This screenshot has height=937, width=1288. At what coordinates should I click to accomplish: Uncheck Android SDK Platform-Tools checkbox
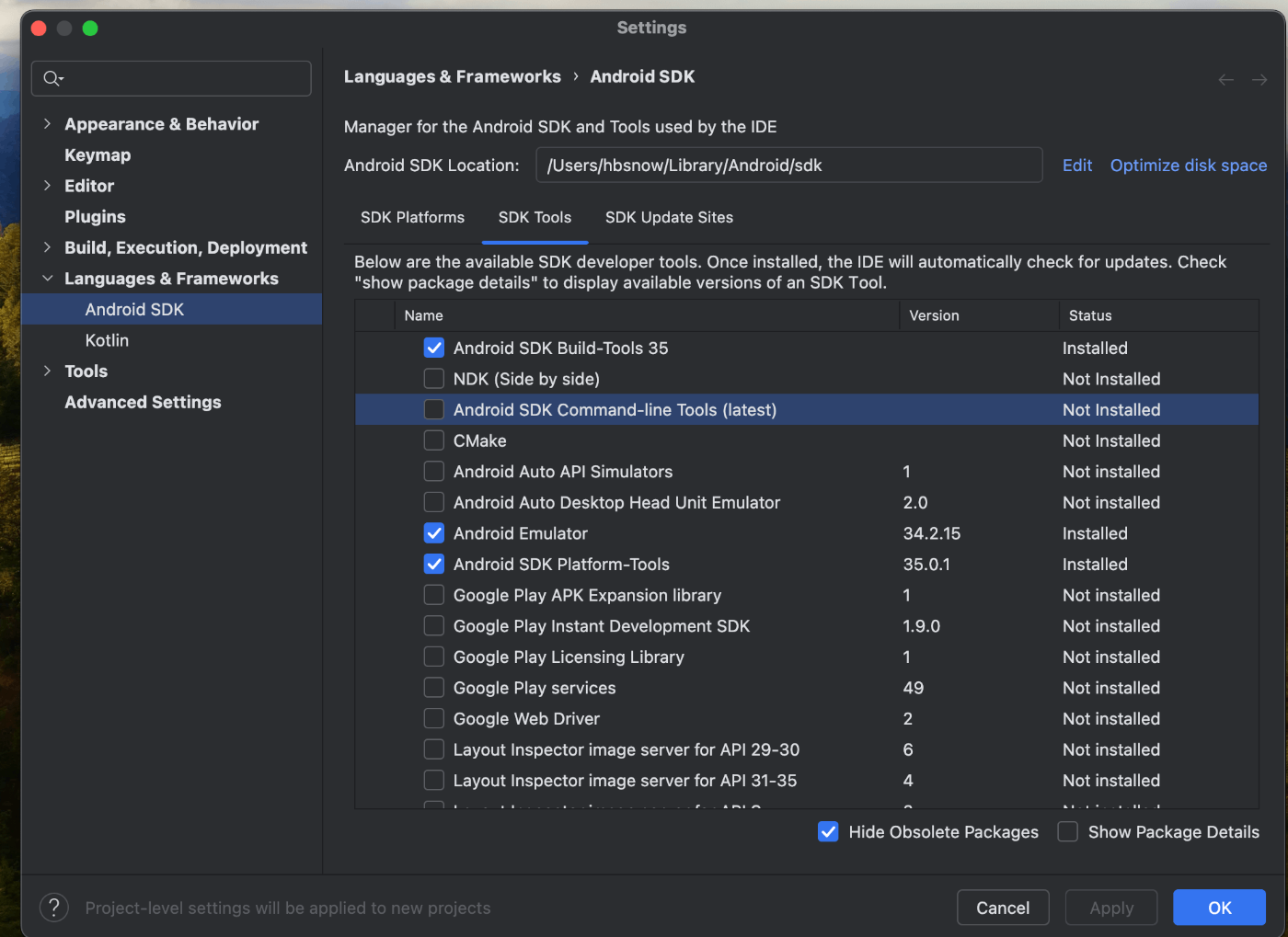434,564
